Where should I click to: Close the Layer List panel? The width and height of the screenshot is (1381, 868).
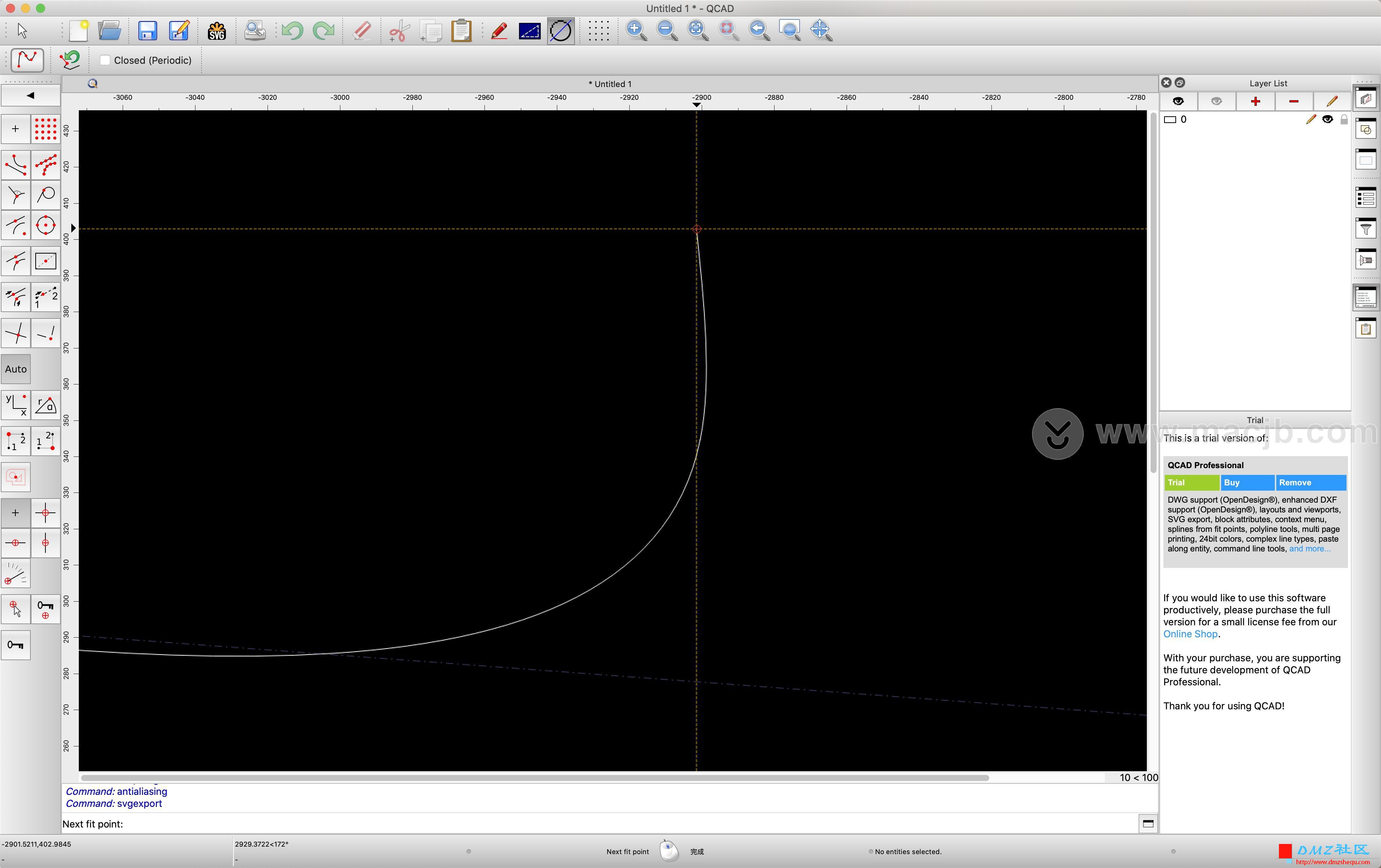1166,83
